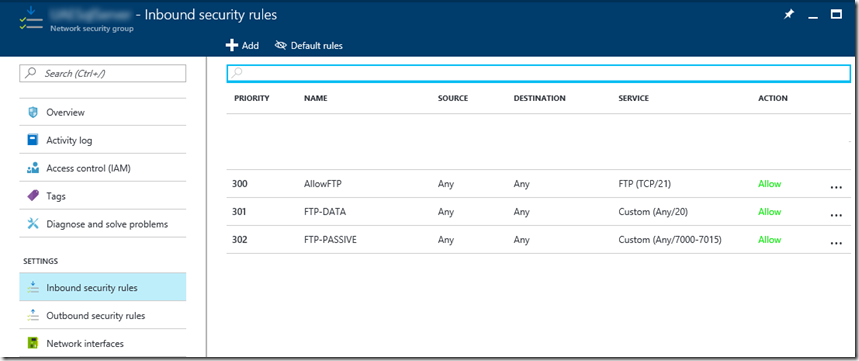The image size is (859, 361).
Task: Sort by the SERVICE column header
Action: pyautogui.click(x=633, y=99)
